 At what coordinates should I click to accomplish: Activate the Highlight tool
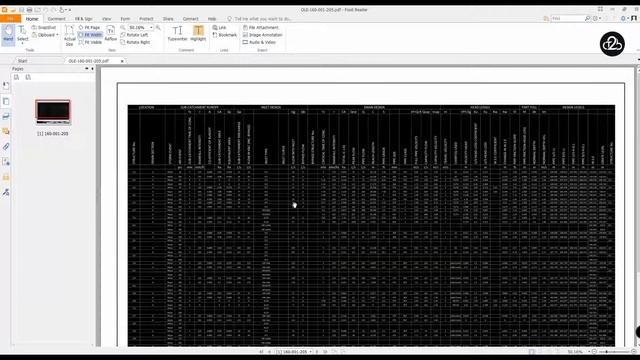(x=198, y=33)
